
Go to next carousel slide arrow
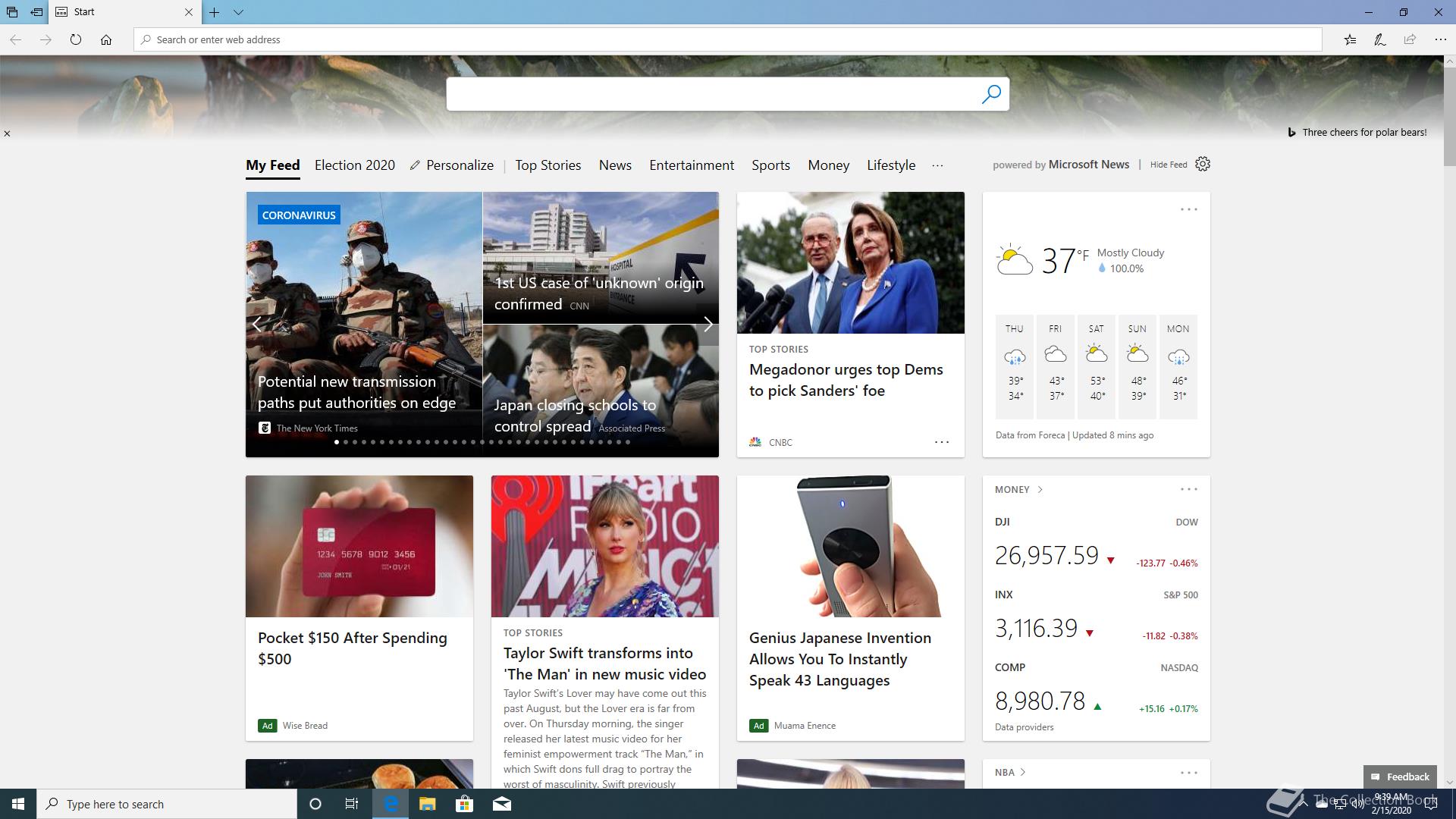708,325
